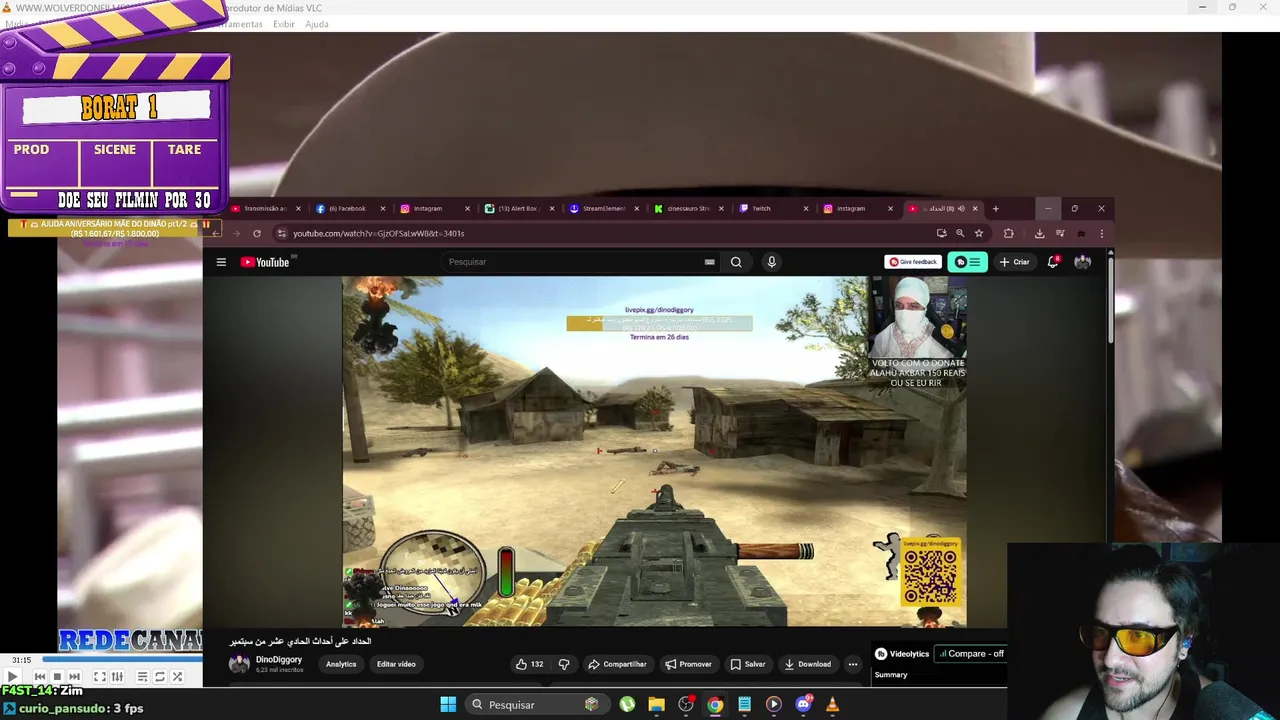Open Discord from the taskbar
The width and height of the screenshot is (1280, 720).
click(x=803, y=704)
